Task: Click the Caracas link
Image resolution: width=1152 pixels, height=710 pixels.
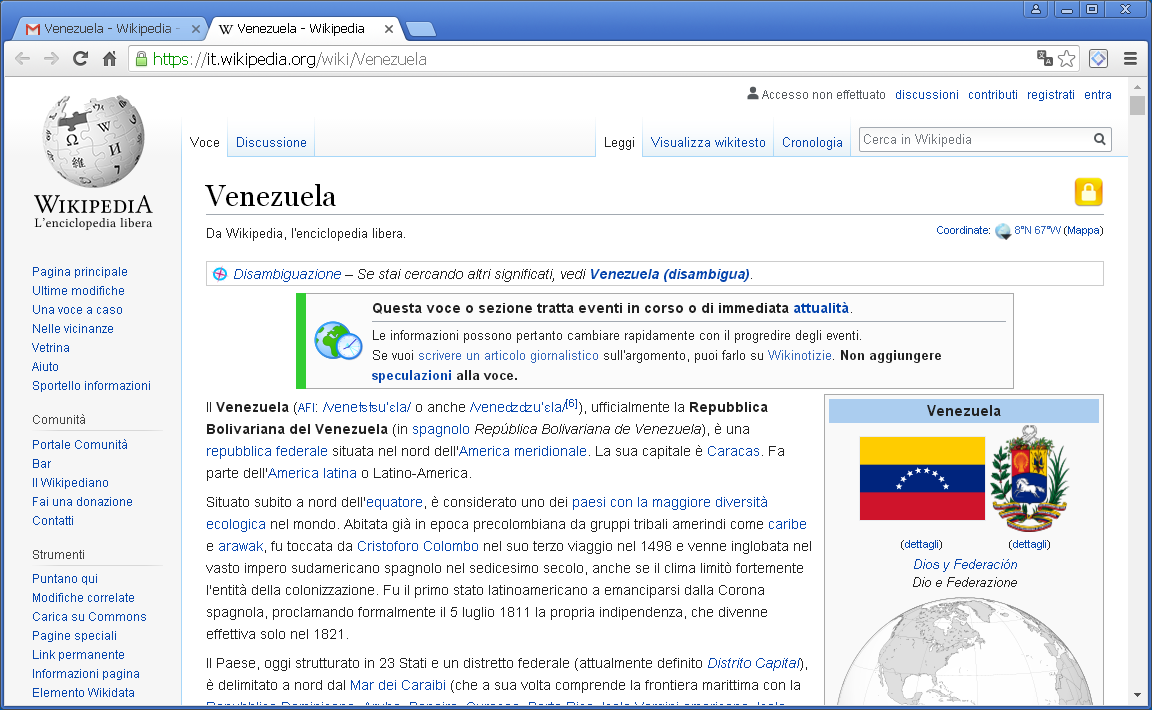Action: pos(733,451)
